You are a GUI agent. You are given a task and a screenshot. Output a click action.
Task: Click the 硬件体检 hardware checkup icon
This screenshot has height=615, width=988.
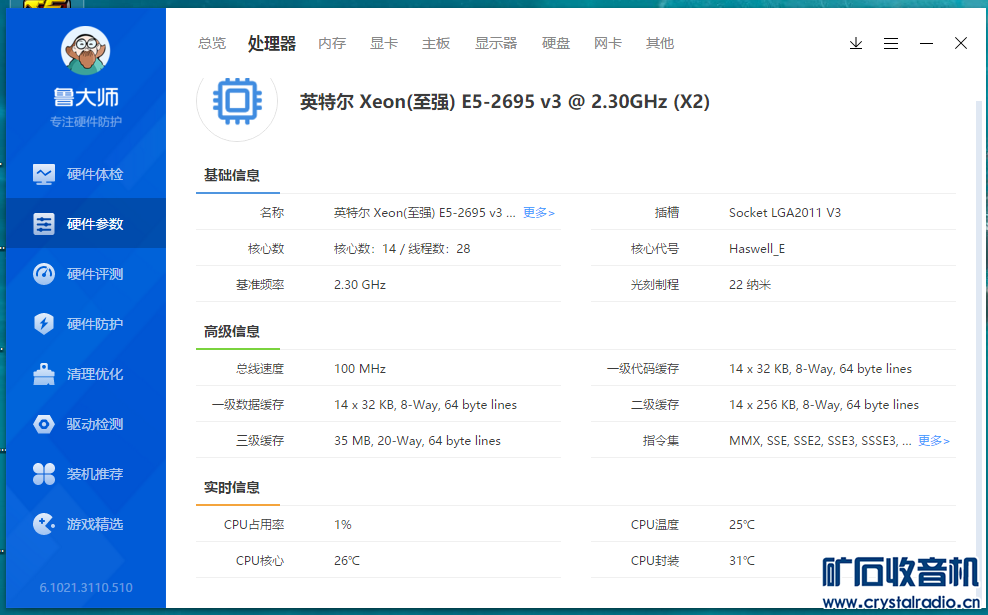(x=44, y=174)
